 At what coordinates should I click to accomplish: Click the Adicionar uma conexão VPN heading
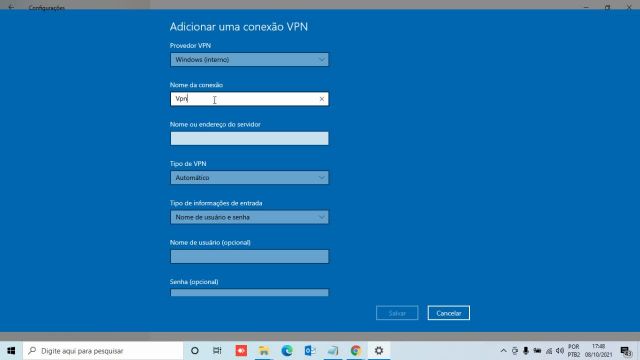pyautogui.click(x=239, y=27)
